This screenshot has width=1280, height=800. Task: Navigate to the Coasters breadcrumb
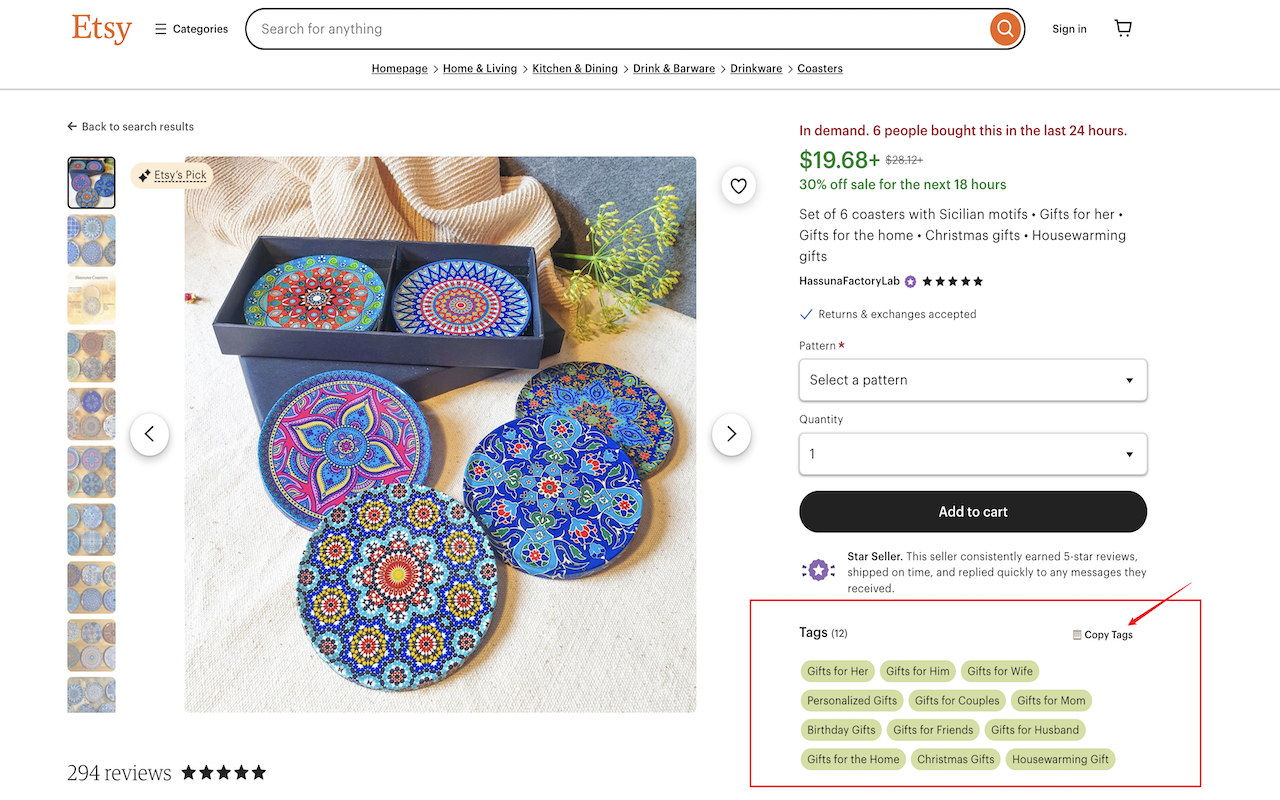[819, 68]
